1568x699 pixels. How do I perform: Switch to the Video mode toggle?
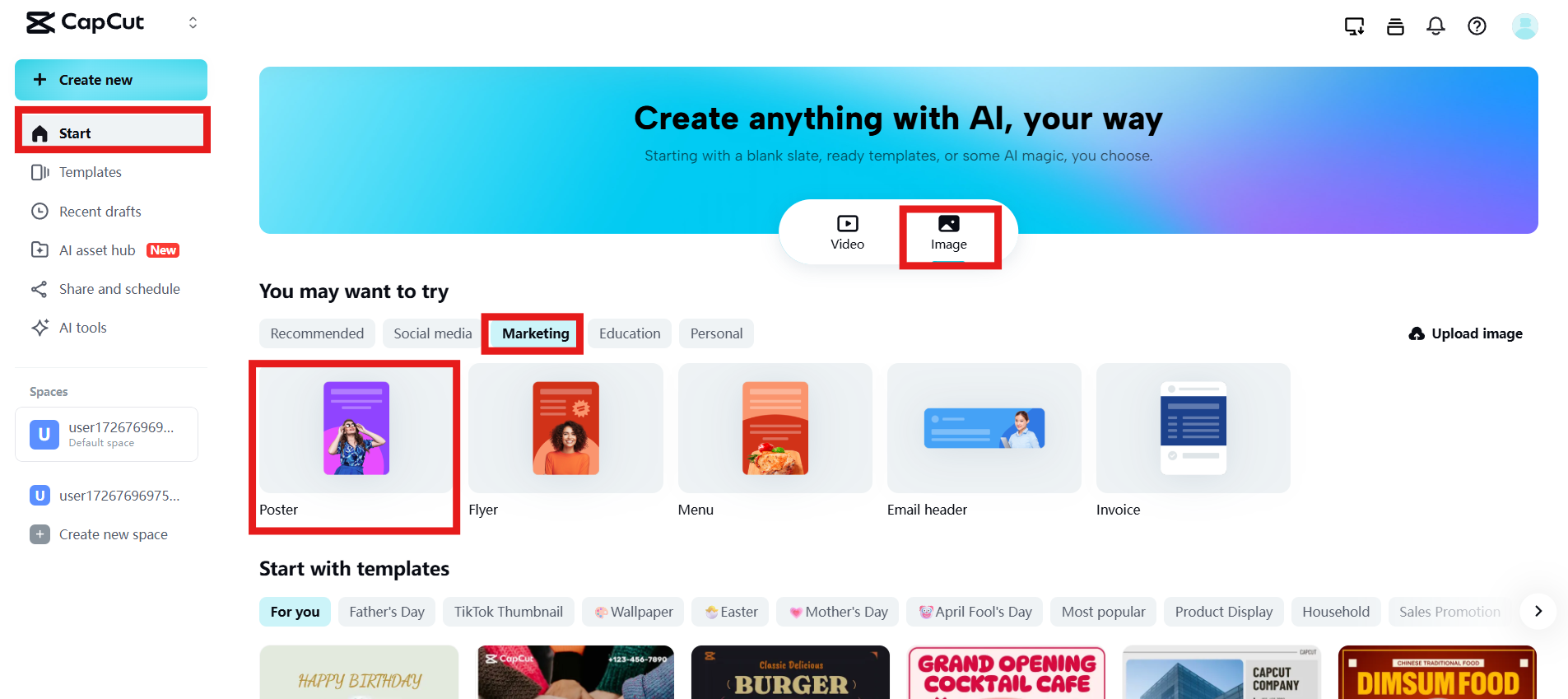pyautogui.click(x=847, y=232)
